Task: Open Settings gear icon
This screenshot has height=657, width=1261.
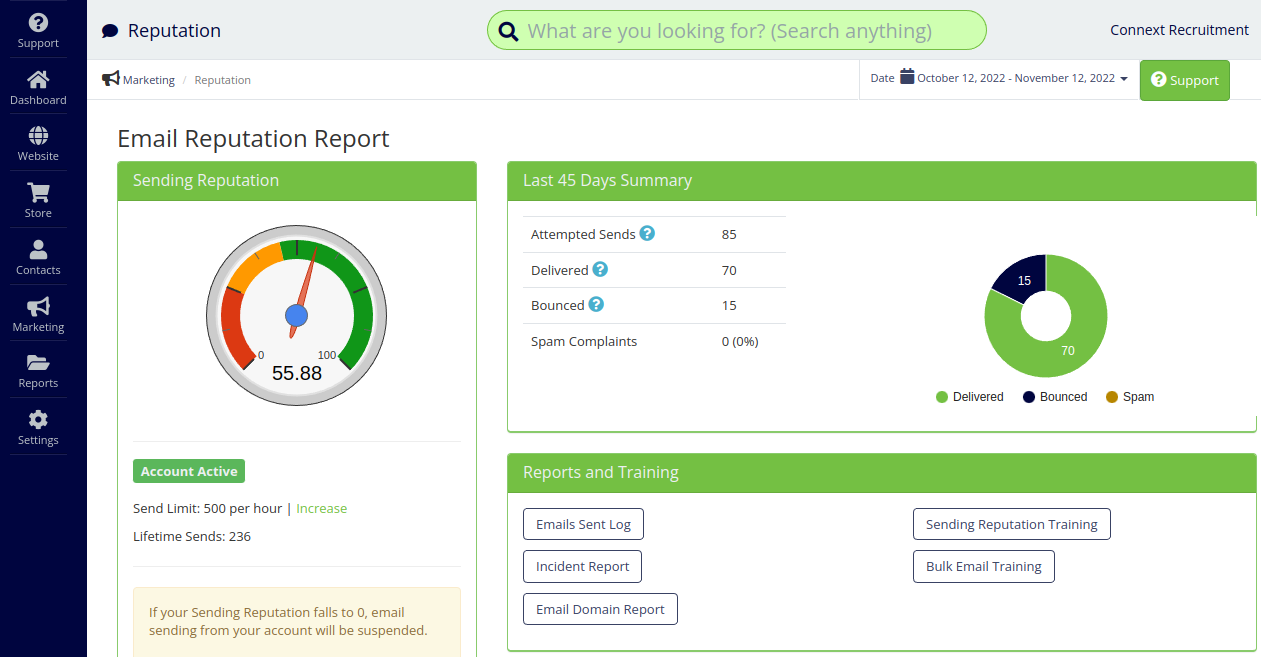Action: click(x=38, y=419)
